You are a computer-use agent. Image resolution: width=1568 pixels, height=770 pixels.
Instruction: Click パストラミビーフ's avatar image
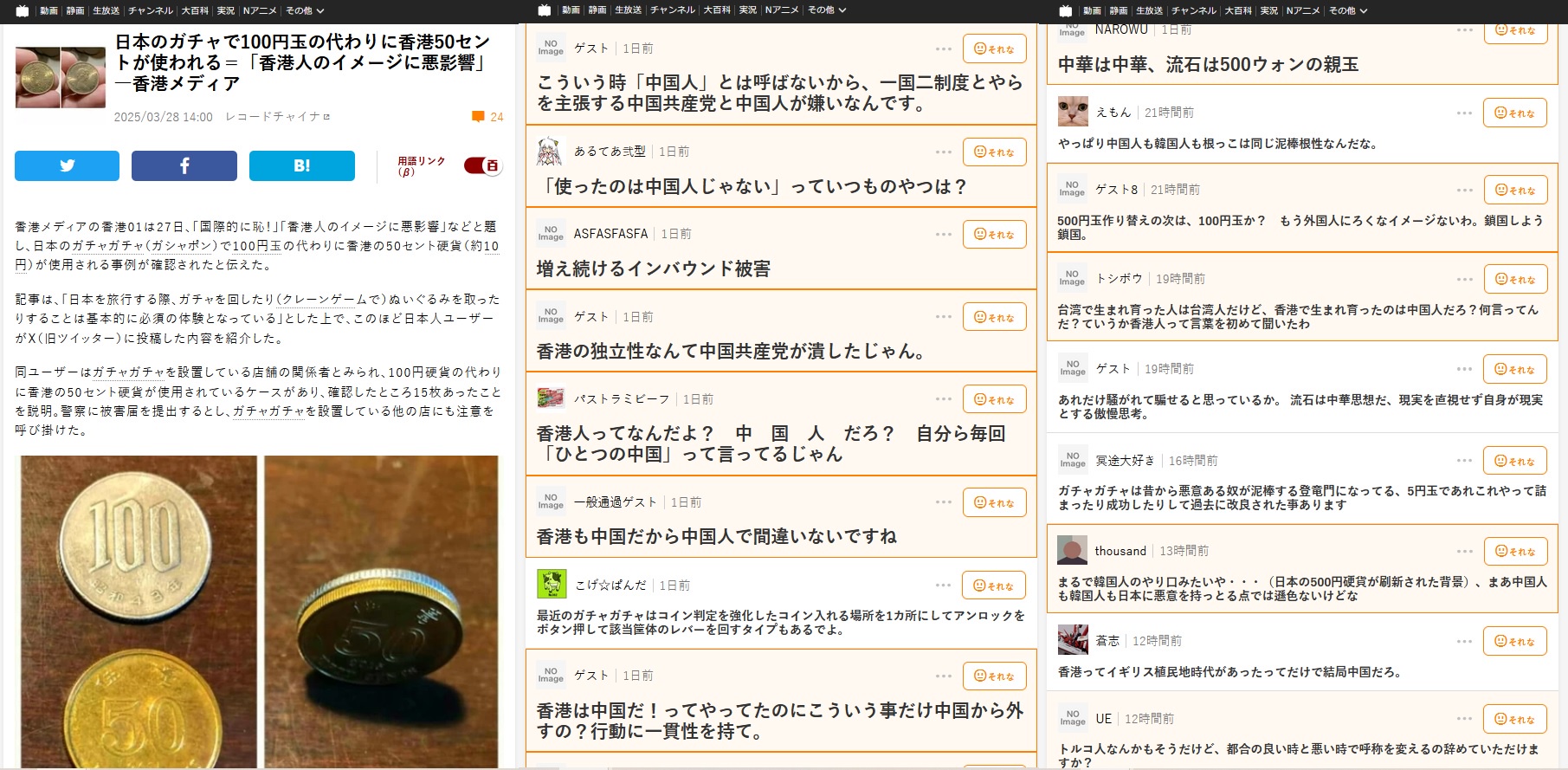551,398
